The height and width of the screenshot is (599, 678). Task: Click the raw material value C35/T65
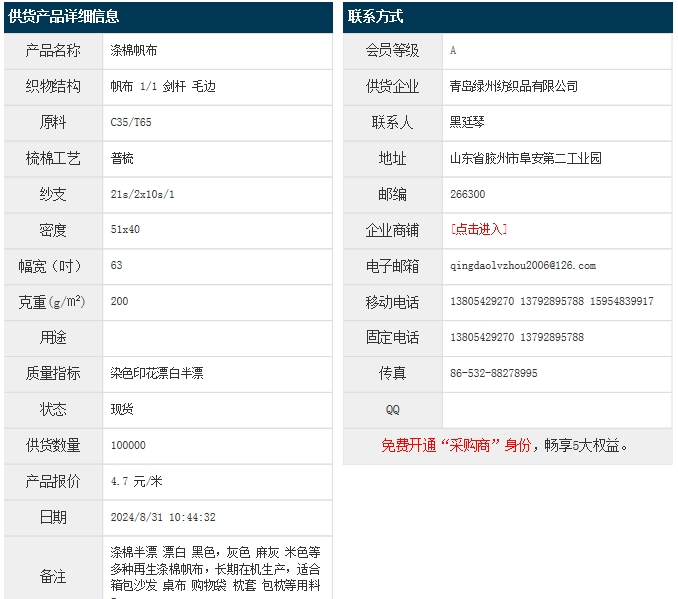[131, 122]
